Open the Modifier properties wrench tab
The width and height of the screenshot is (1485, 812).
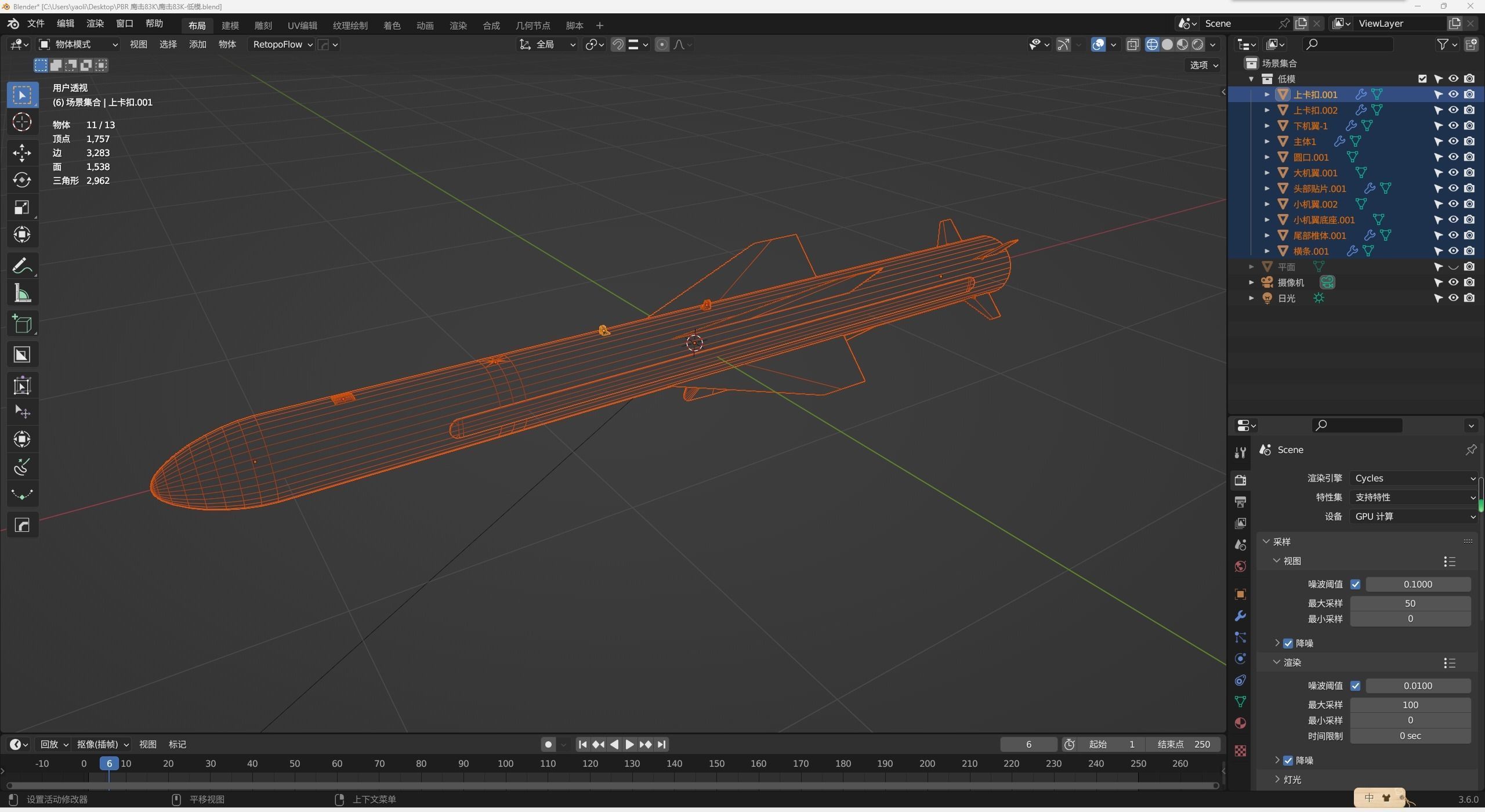coord(1240,615)
